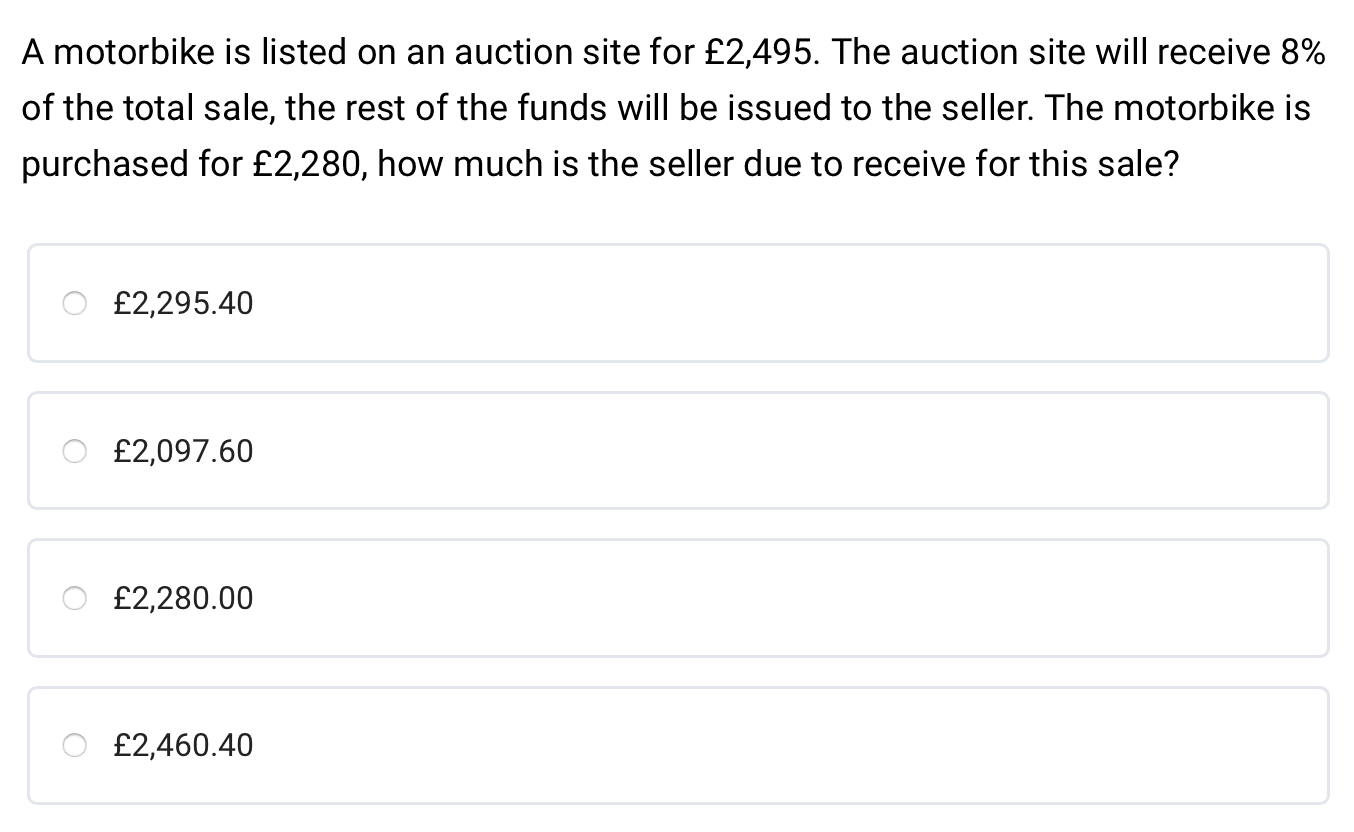Choose the £2,097.60 radio button
Viewport: 1354px width, 832px height.
pyautogui.click(x=77, y=452)
